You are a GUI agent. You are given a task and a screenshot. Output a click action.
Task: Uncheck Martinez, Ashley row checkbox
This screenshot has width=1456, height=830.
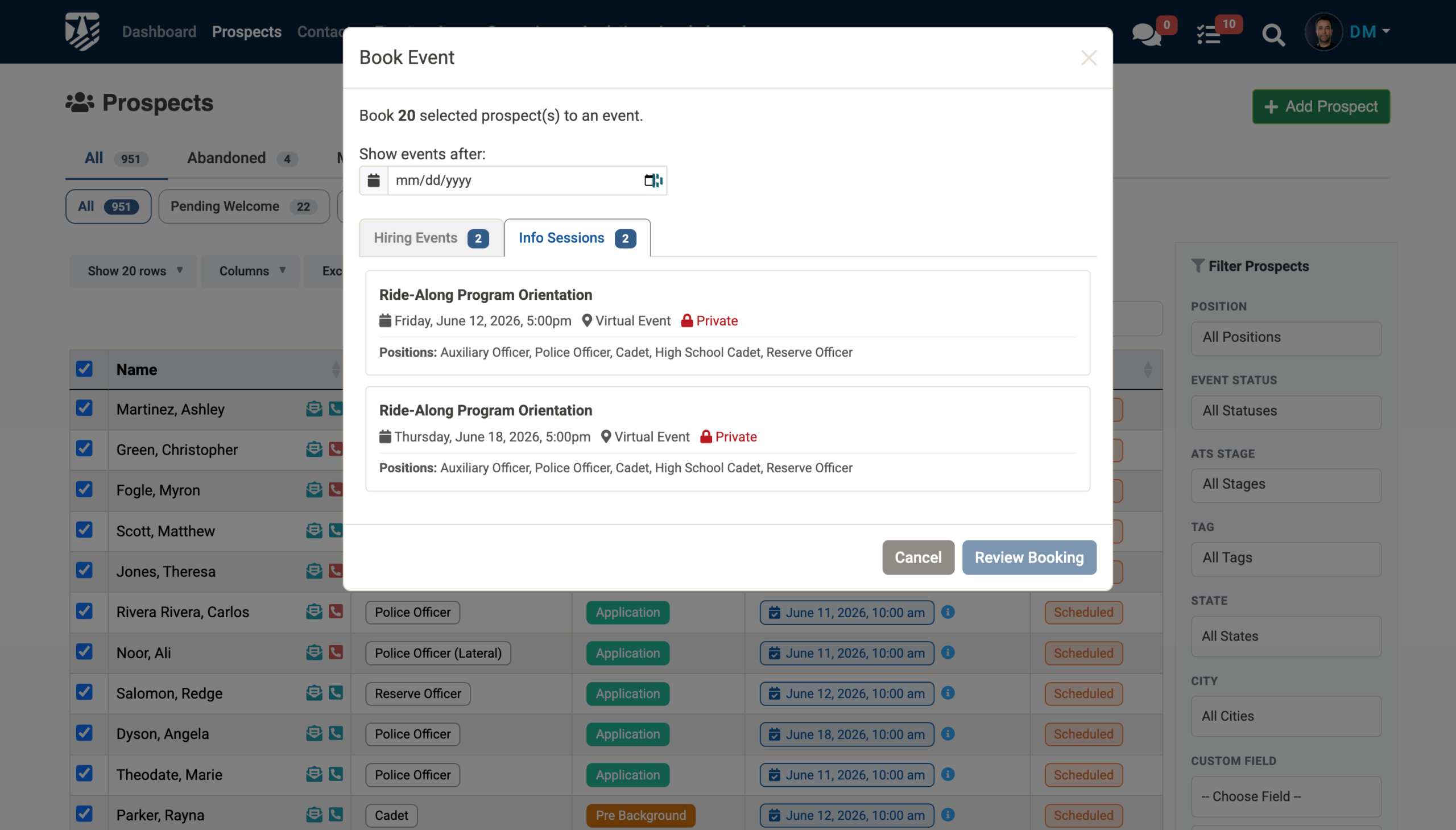84,408
